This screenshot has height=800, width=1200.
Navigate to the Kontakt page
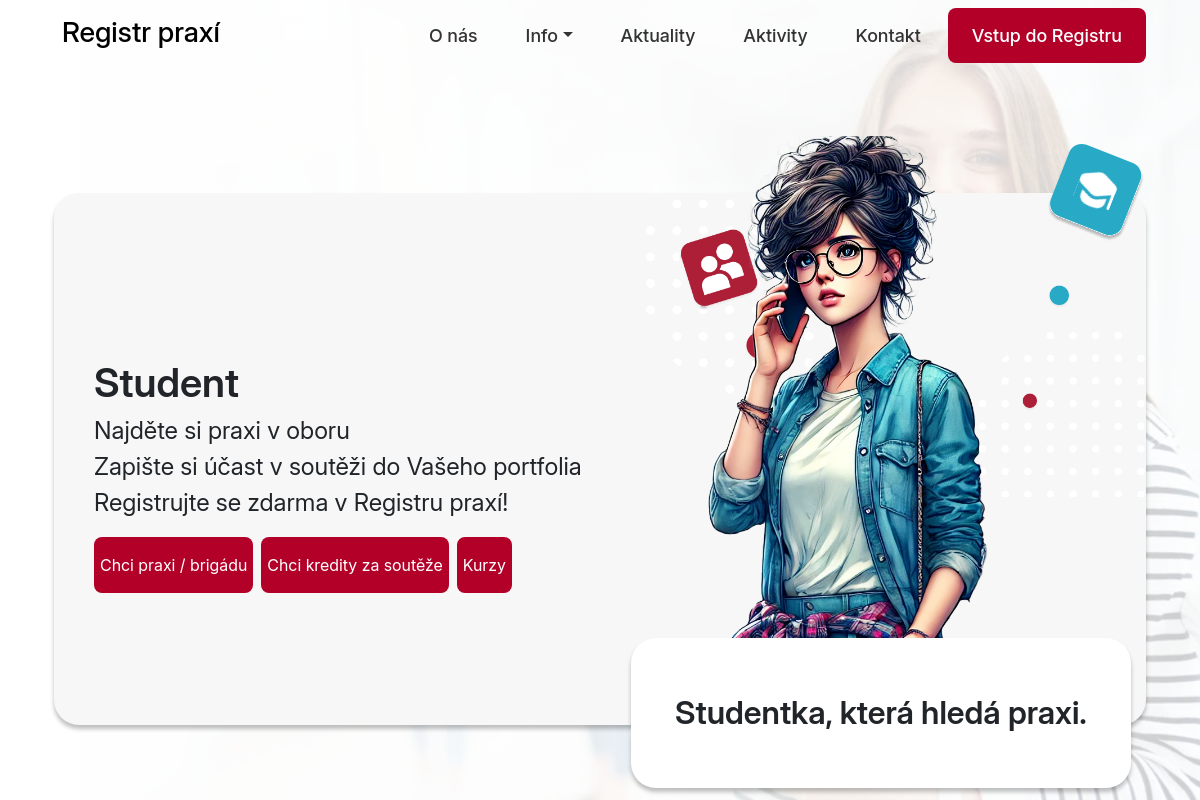[x=888, y=36]
